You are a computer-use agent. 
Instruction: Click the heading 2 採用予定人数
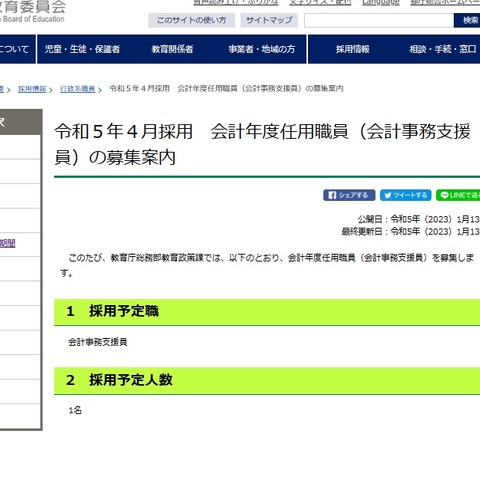coord(267,380)
